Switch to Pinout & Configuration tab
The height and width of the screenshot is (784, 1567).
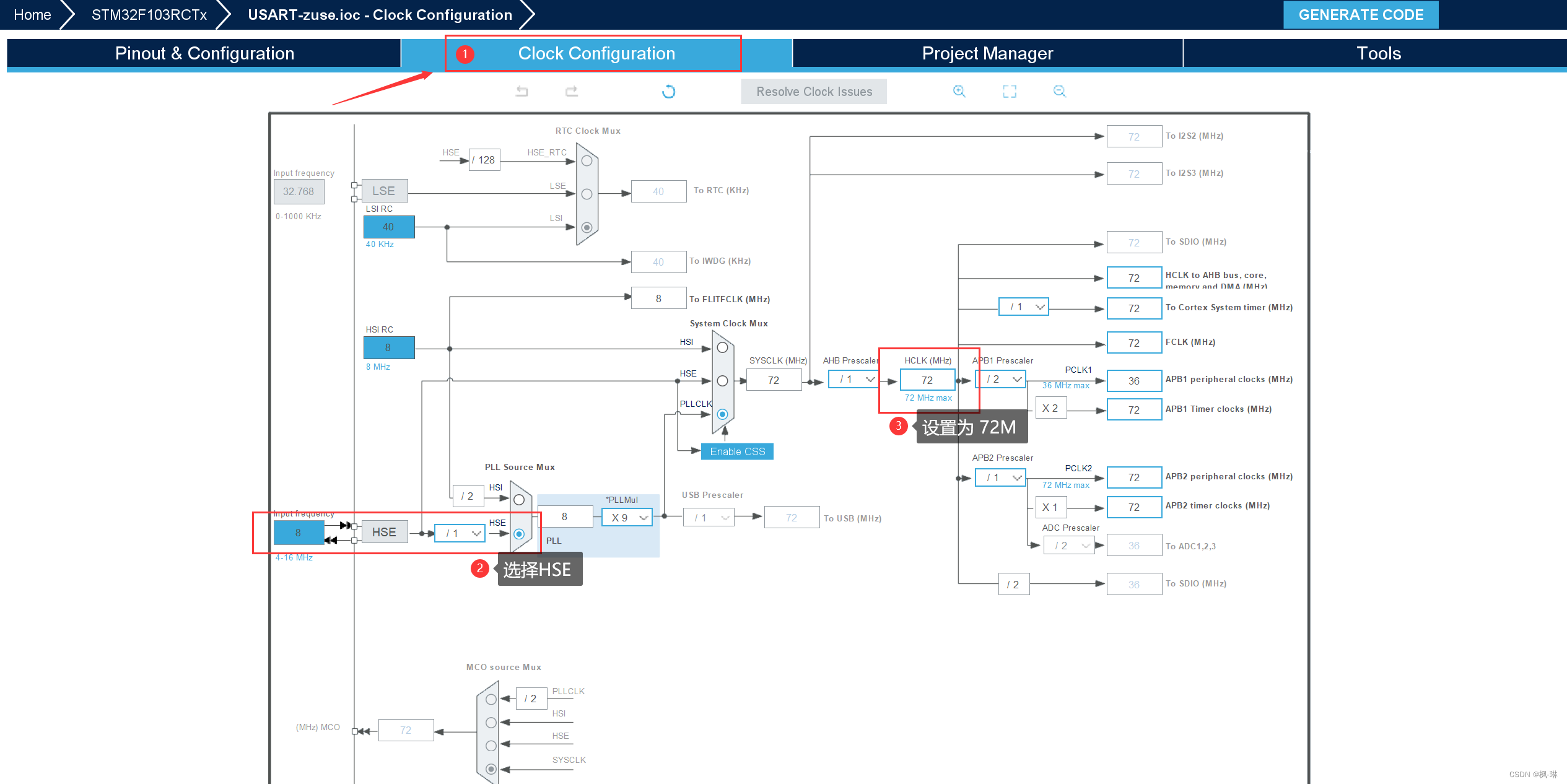tap(204, 53)
